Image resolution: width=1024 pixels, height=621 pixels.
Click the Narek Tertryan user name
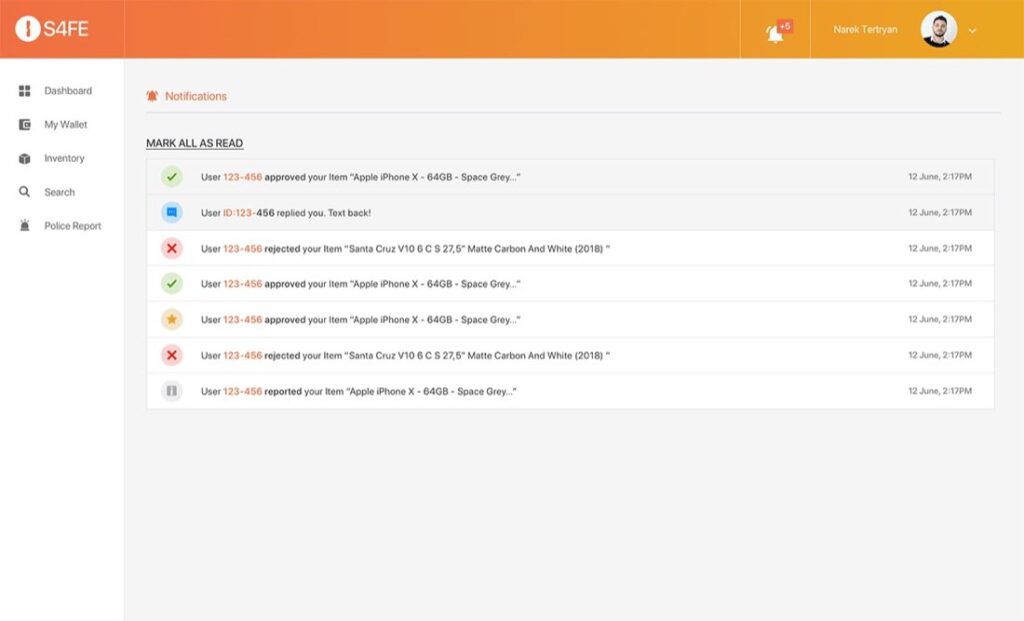[x=865, y=29]
